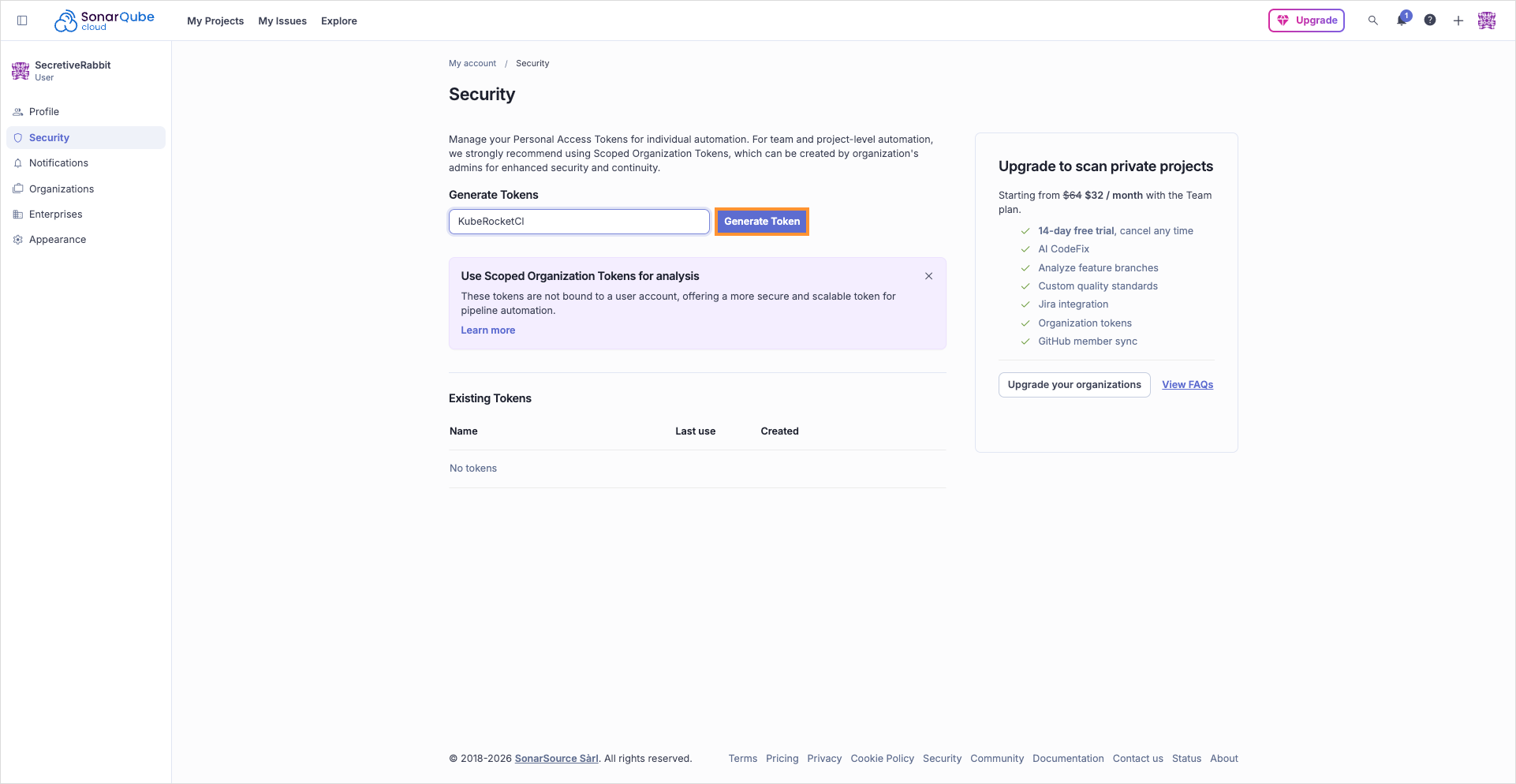Go back via the My account breadcrumb
Image resolution: width=1516 pixels, height=784 pixels.
[472, 63]
